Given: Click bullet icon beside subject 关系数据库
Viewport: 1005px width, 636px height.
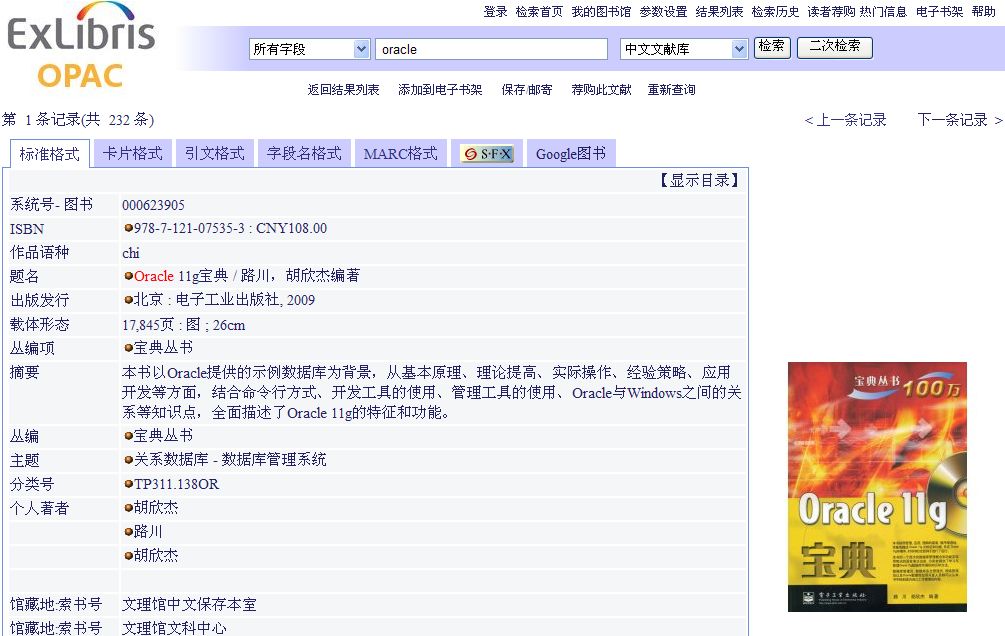Looking at the screenshot, I should [x=128, y=460].
